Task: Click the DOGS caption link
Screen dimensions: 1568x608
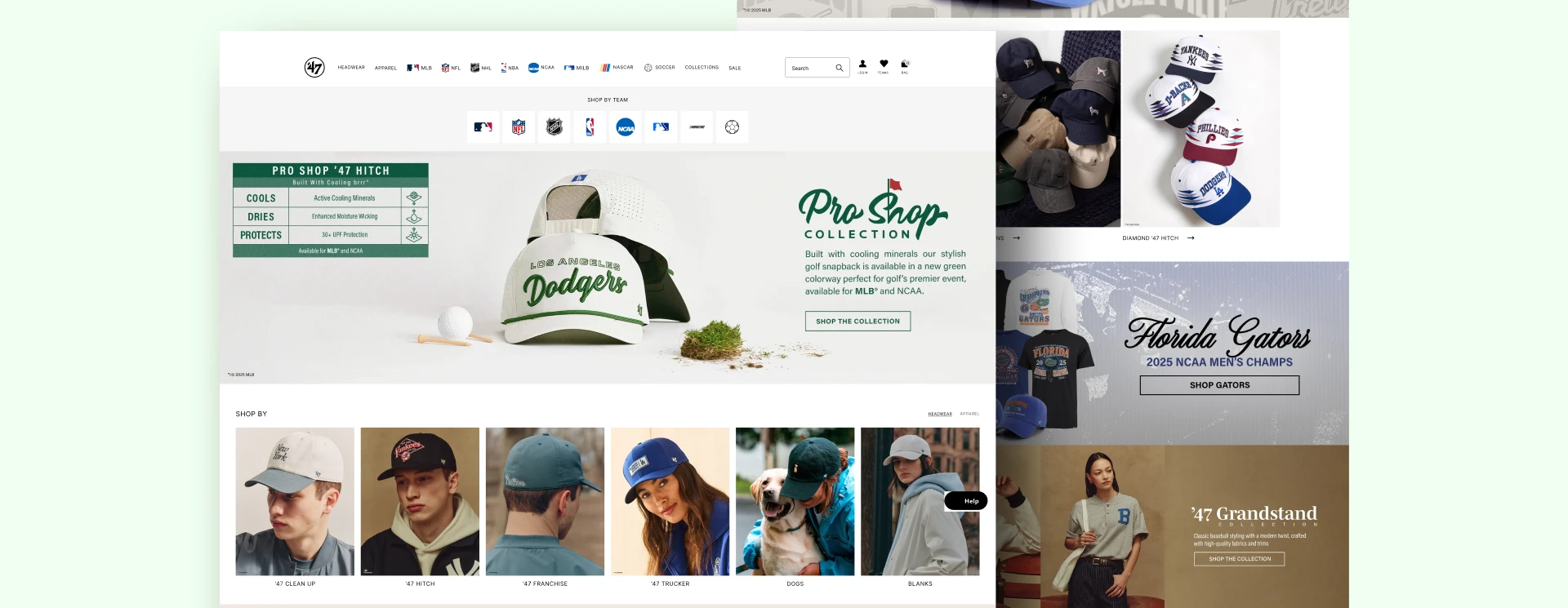Action: [x=795, y=584]
